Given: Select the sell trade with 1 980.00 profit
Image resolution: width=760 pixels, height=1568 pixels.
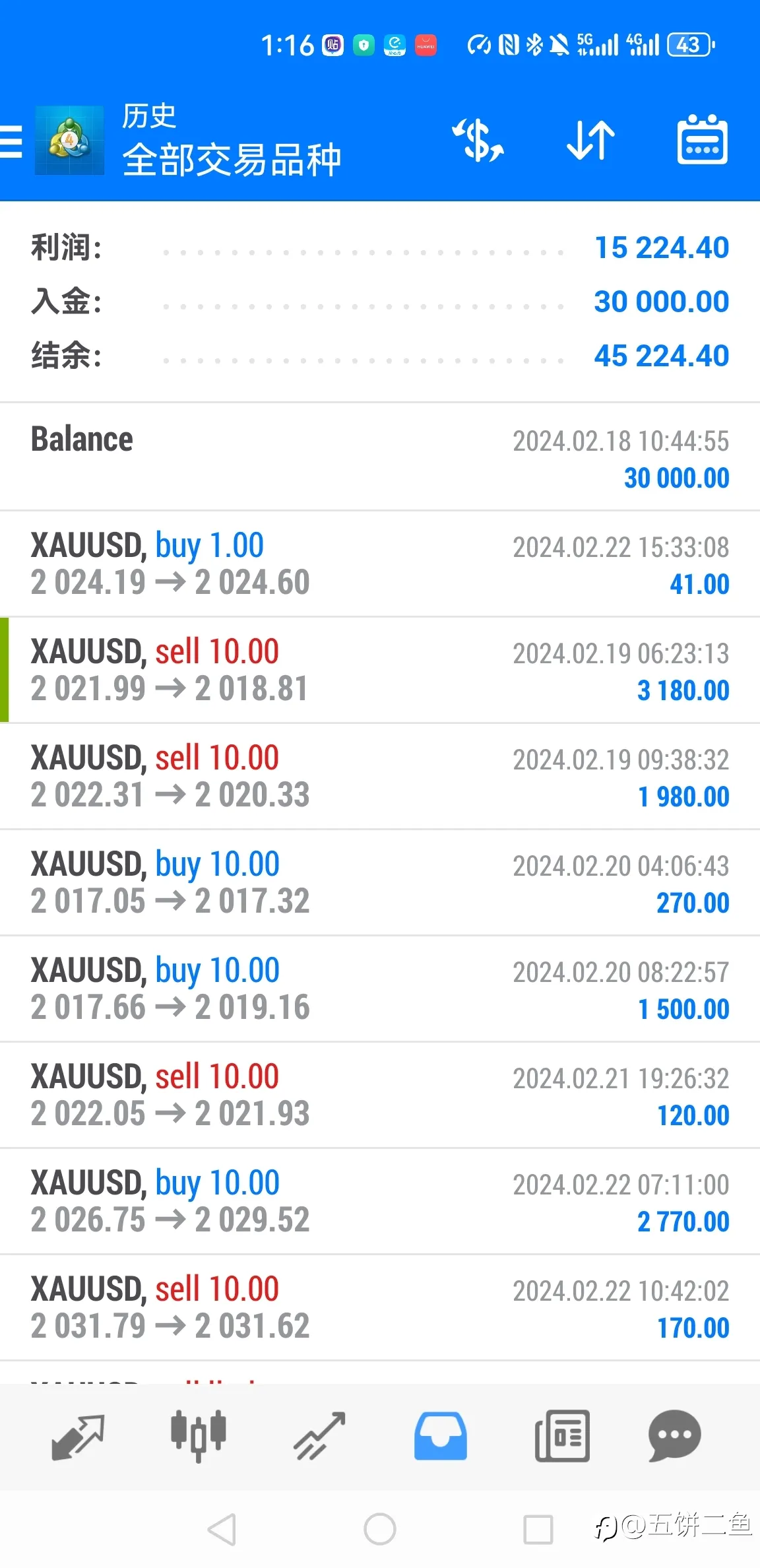Looking at the screenshot, I should click(380, 776).
